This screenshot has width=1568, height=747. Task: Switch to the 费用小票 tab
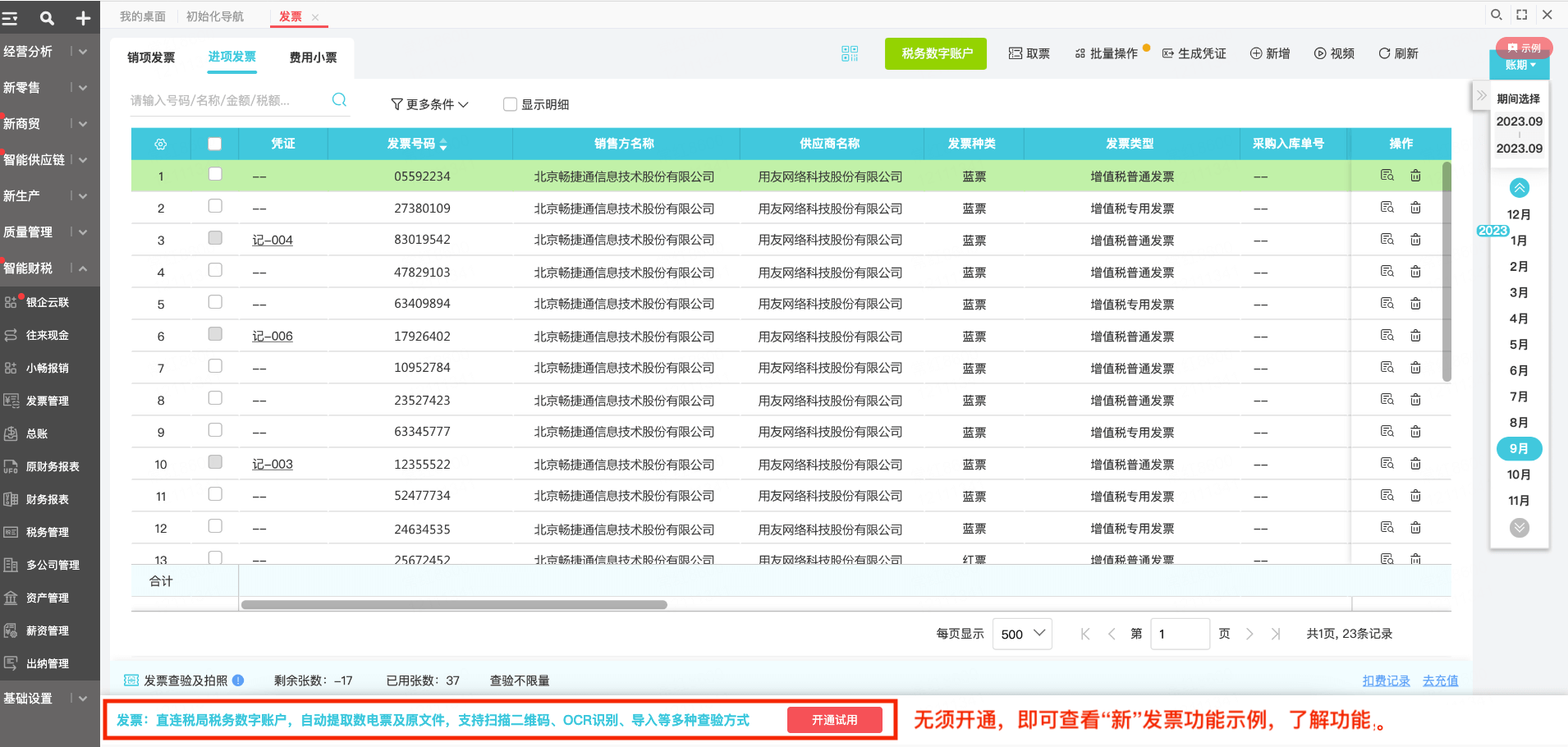pyautogui.click(x=314, y=57)
